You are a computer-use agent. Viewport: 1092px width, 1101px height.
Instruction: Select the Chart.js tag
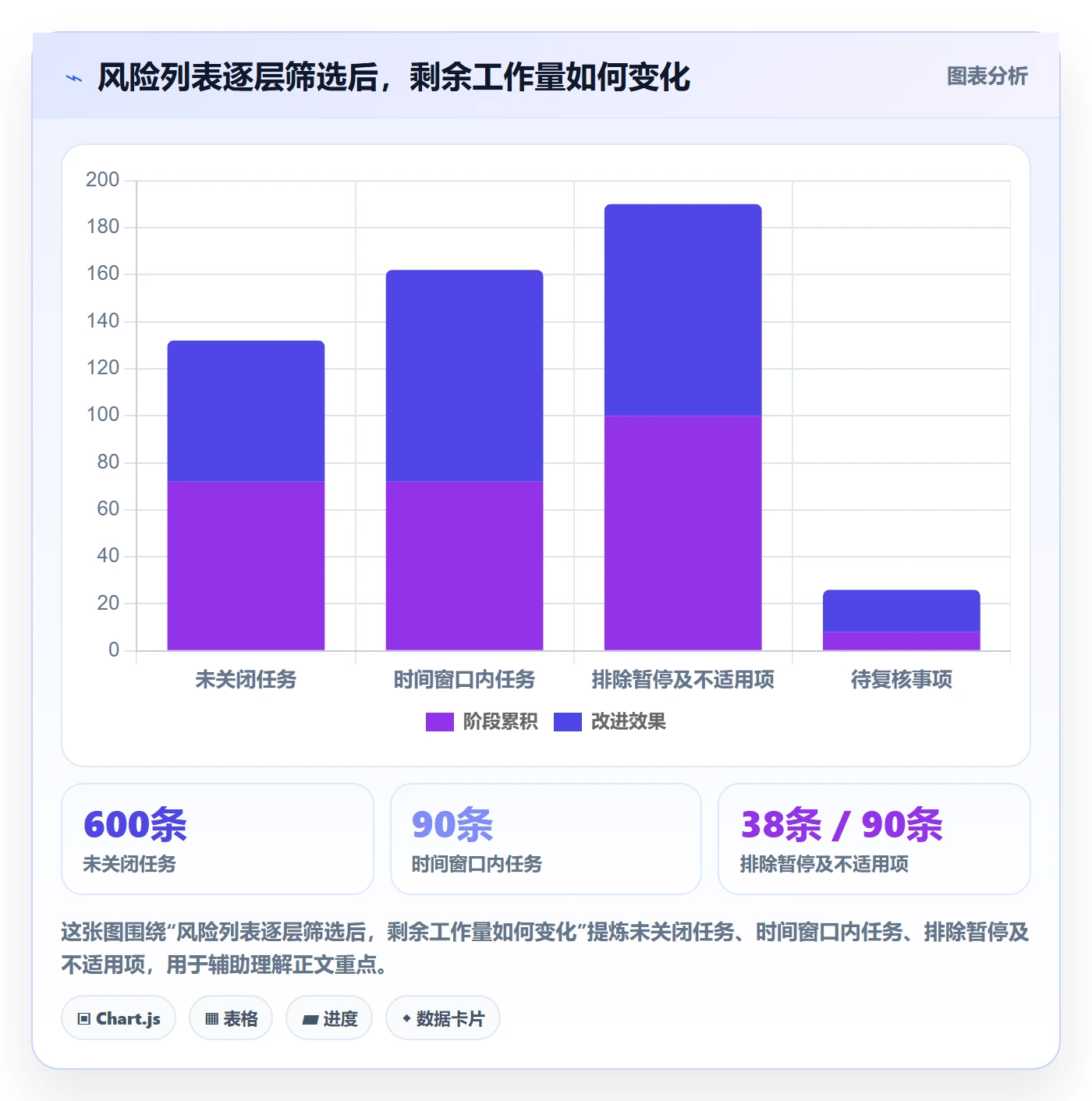tap(119, 1018)
